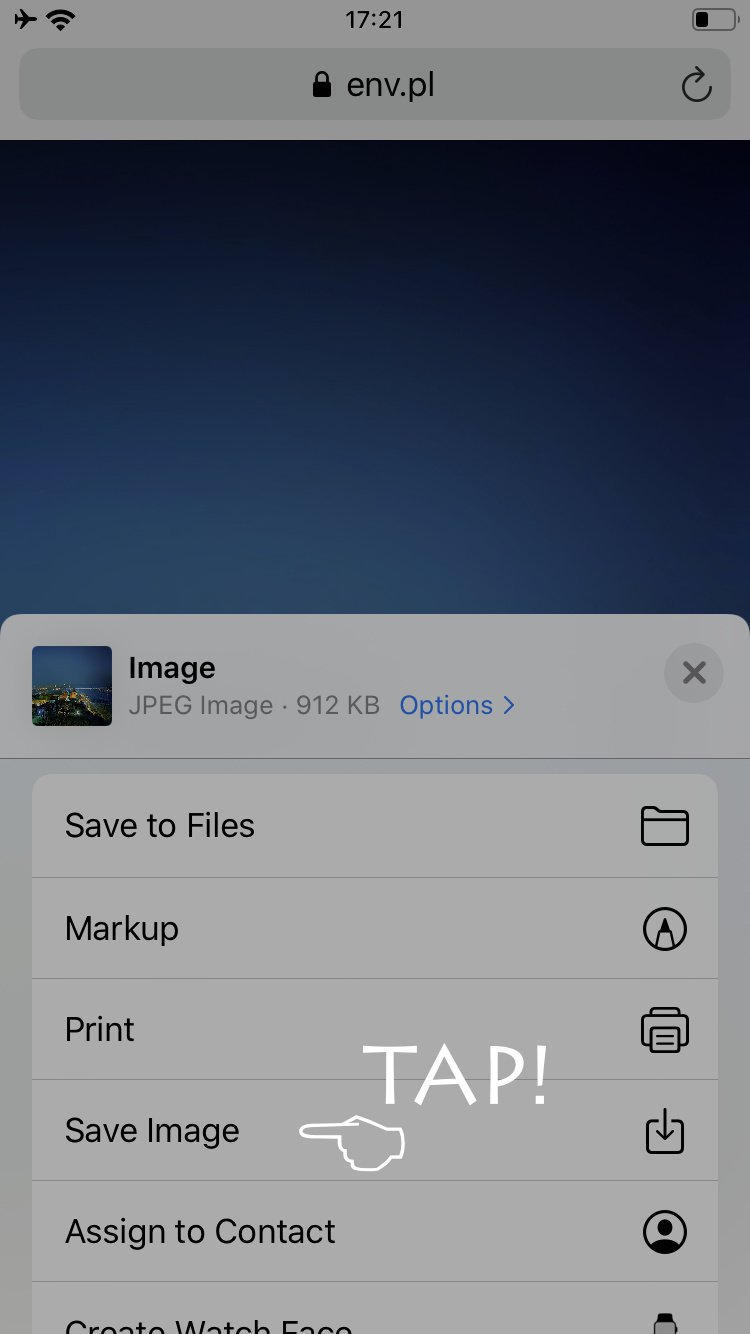Select Assign to Contact
Screen dimensions: 750x1334
pos(200,1232)
